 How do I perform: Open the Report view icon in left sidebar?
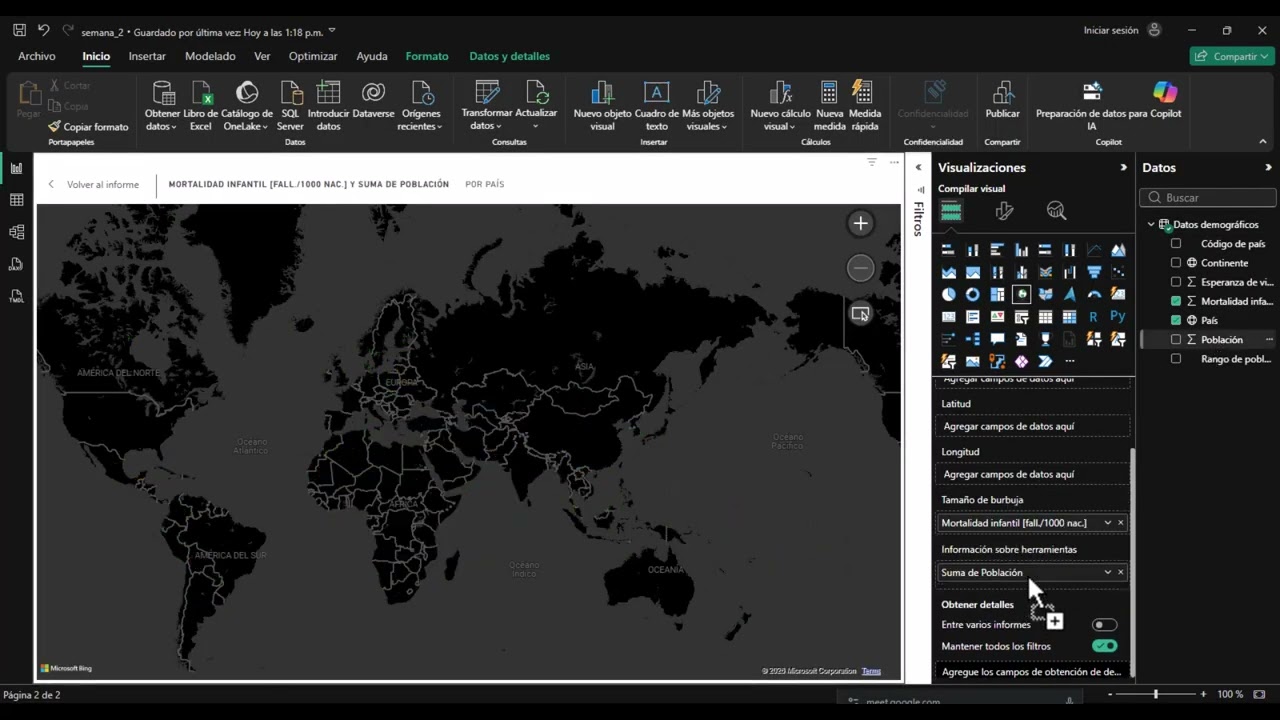(16, 168)
